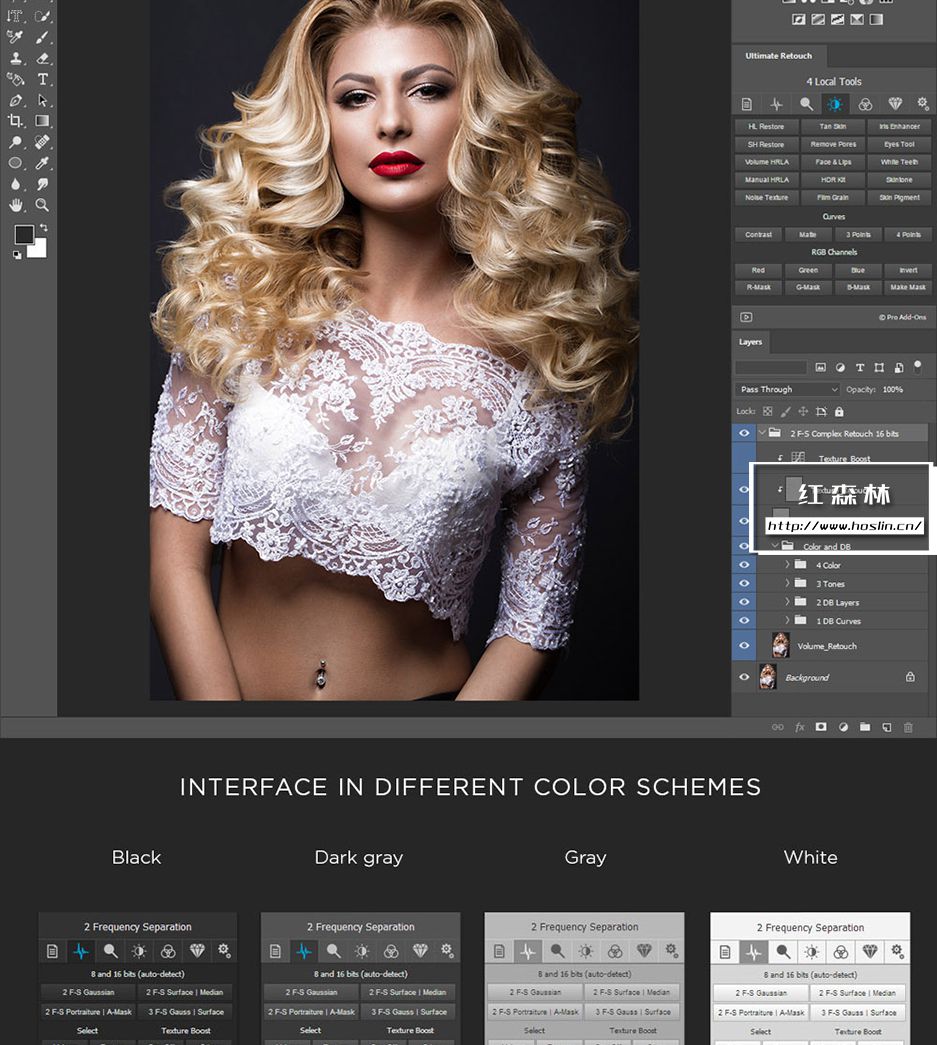Toggle the layer filter switch
This screenshot has width=937, height=1045.
[x=918, y=366]
